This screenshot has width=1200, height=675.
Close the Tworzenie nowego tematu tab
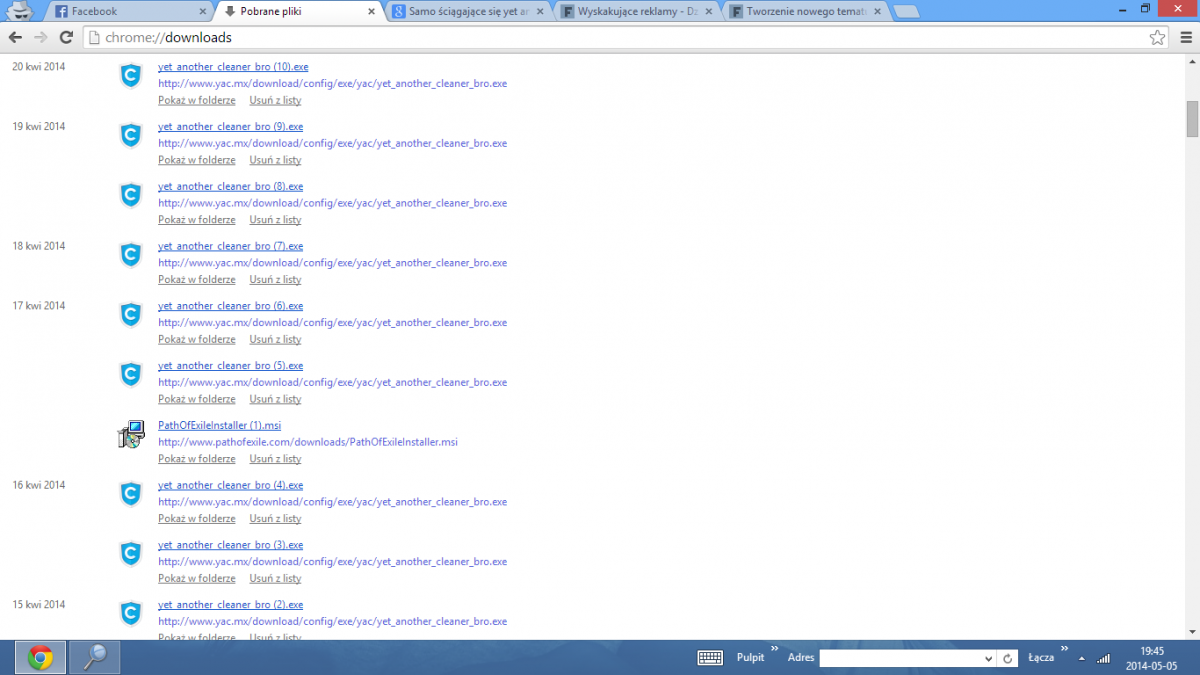coord(878,11)
